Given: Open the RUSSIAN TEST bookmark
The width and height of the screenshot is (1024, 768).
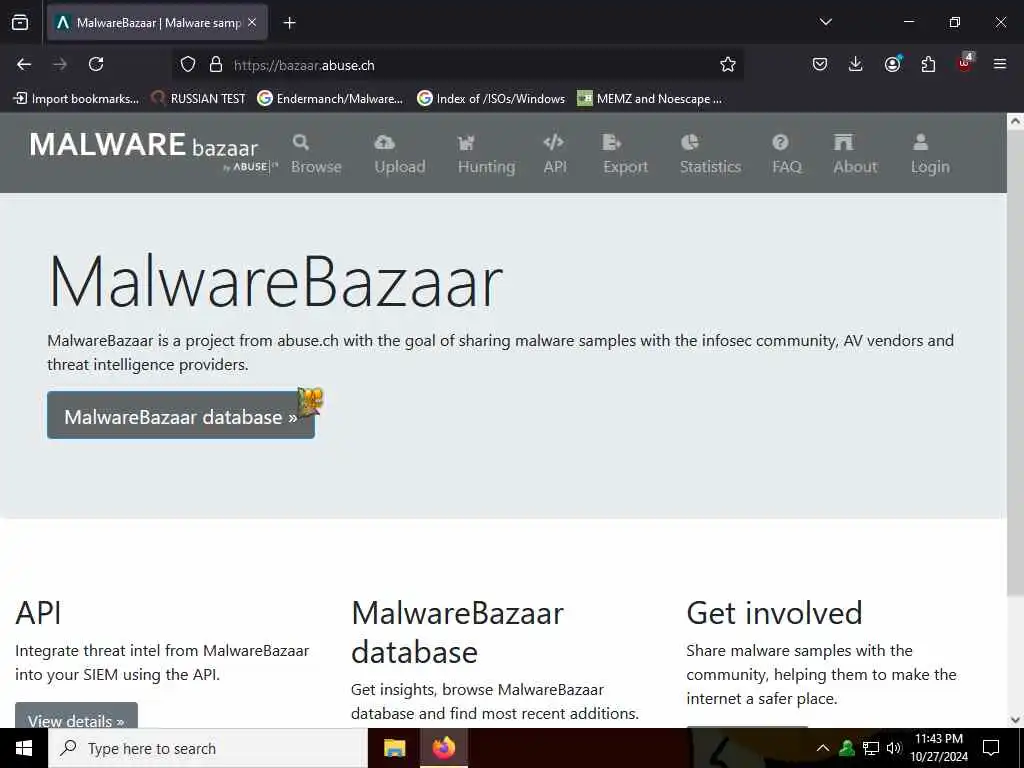Looking at the screenshot, I should coord(199,99).
